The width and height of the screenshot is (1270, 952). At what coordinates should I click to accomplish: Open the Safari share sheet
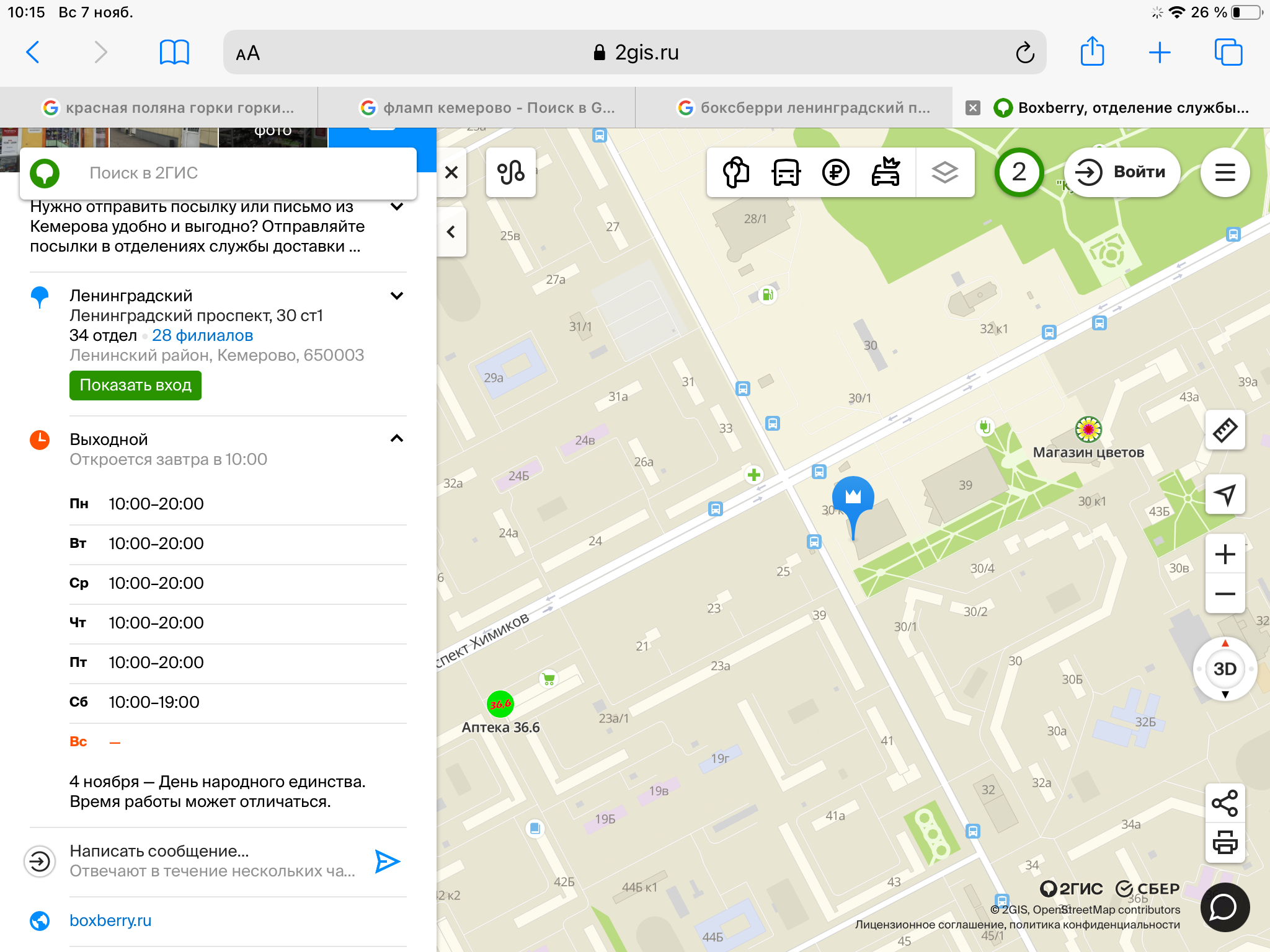point(1092,51)
